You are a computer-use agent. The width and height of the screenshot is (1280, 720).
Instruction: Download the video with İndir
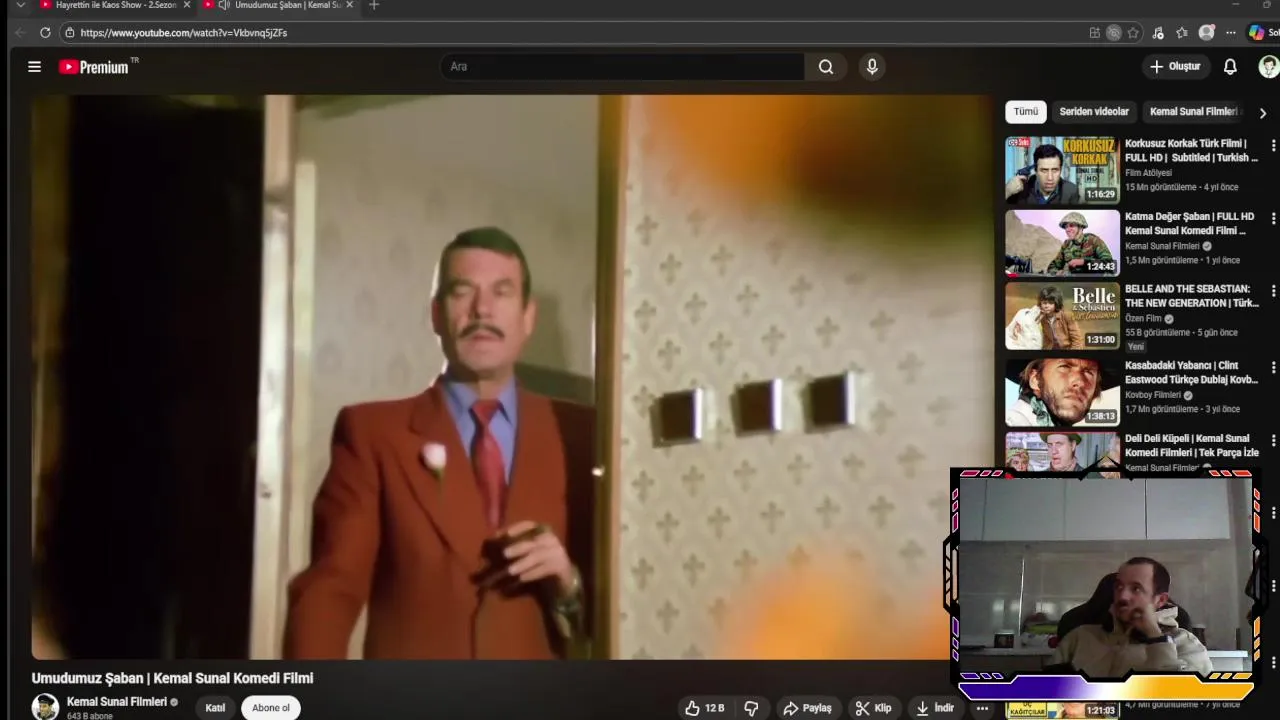pyautogui.click(x=936, y=708)
